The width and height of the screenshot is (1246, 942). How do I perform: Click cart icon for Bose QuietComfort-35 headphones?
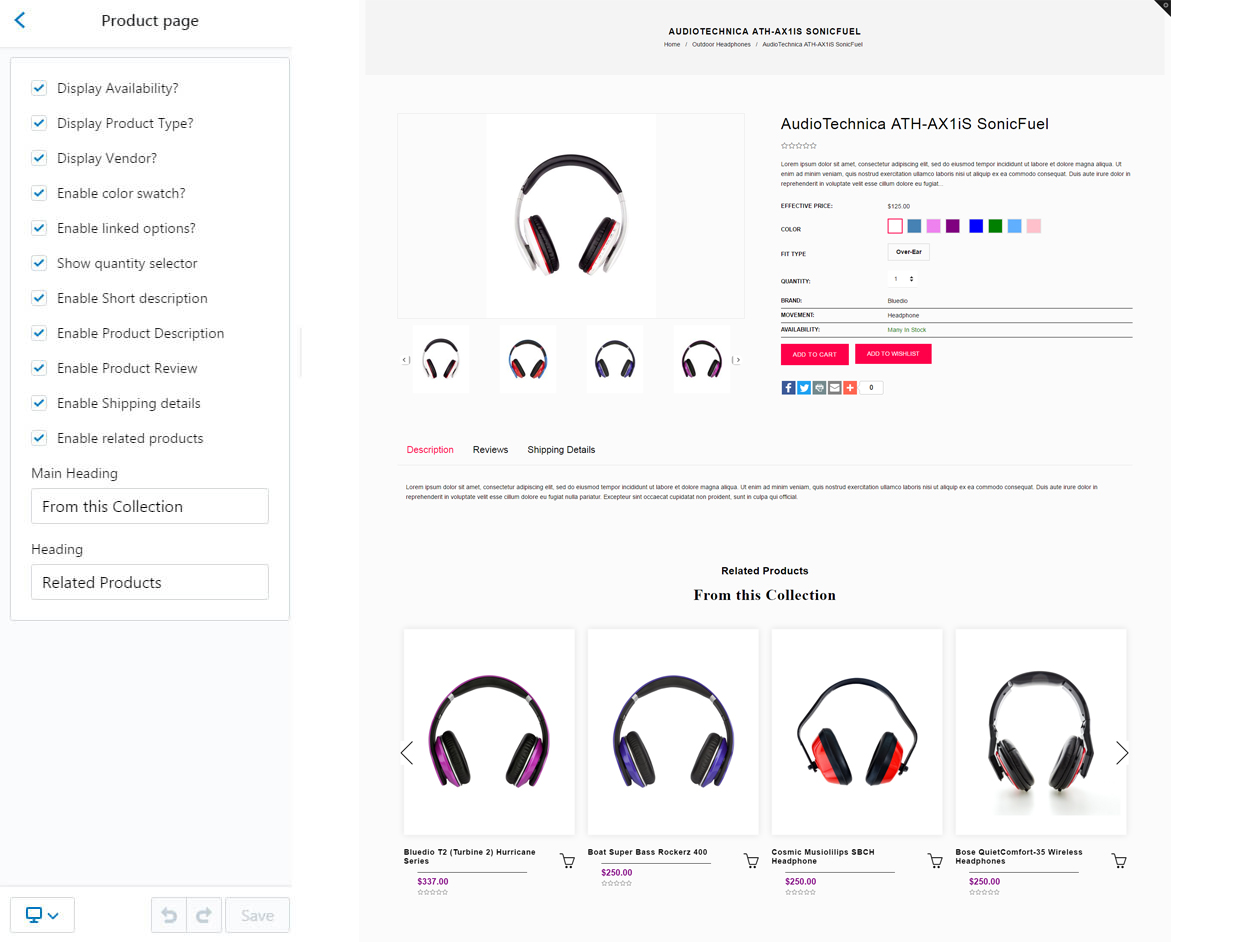pos(1119,861)
